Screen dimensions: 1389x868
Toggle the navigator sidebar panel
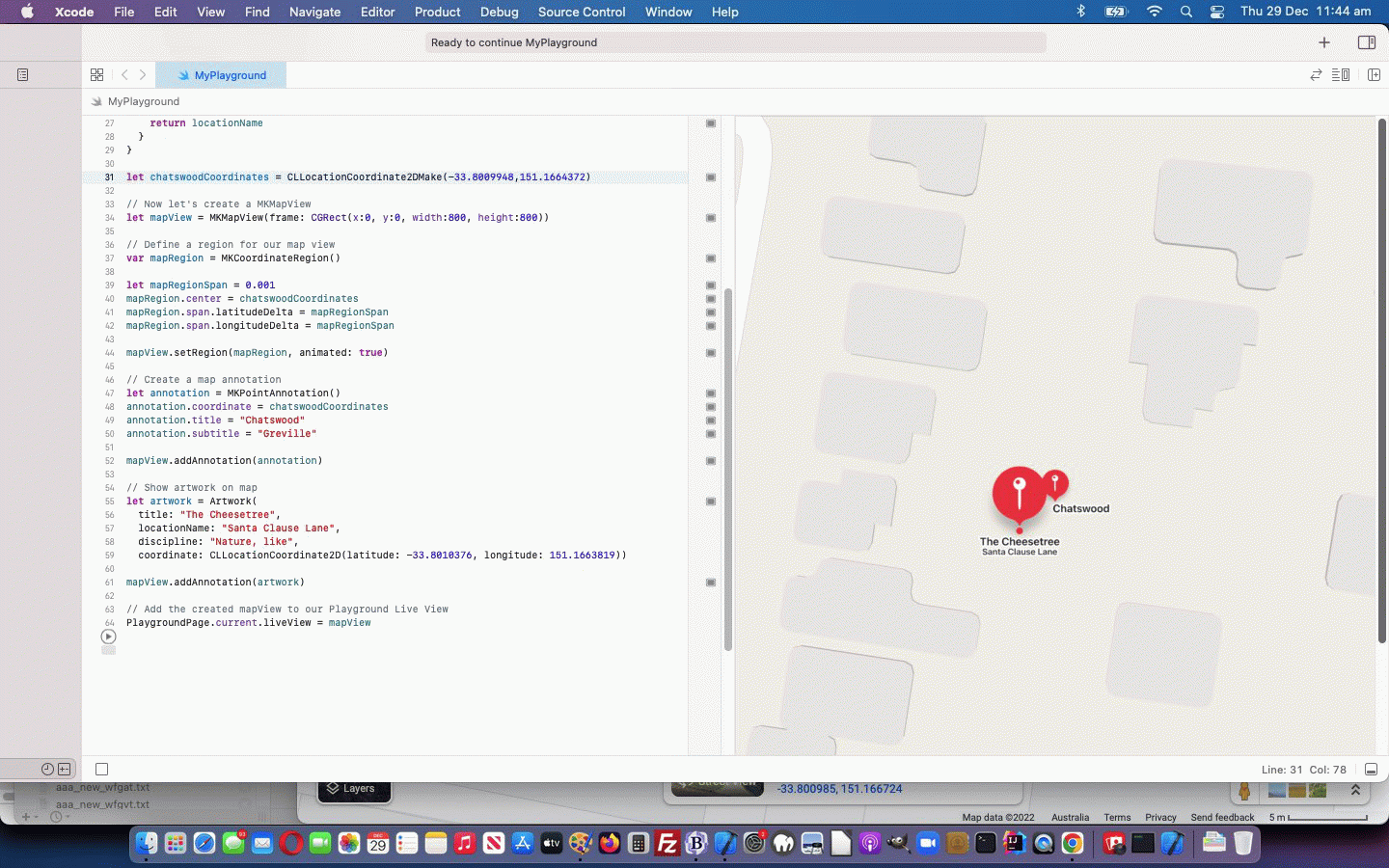coord(23,75)
